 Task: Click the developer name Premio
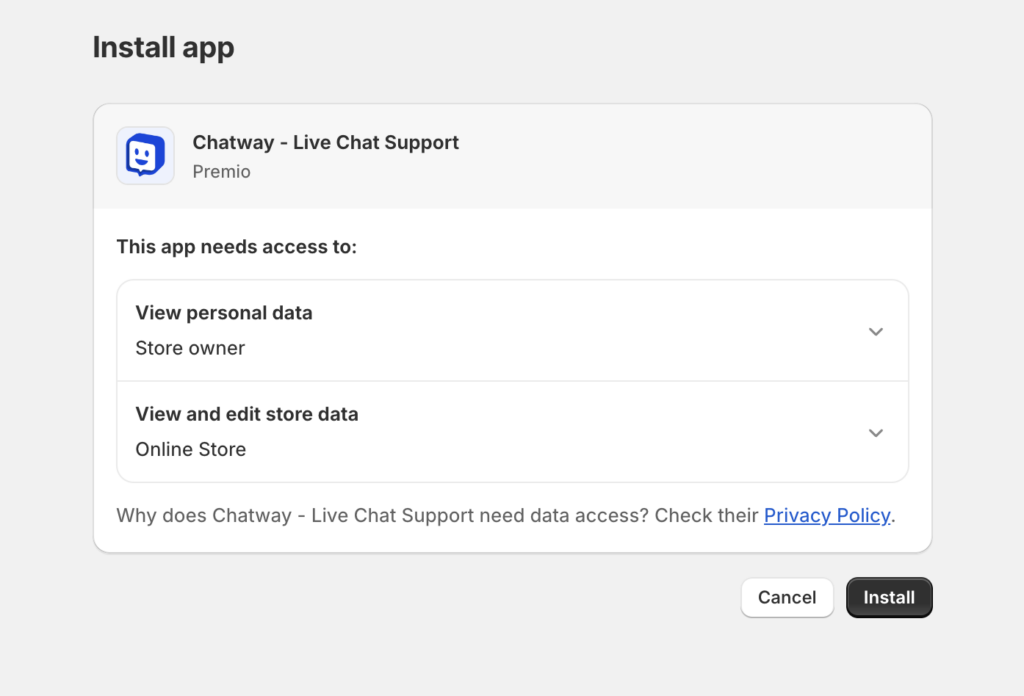[222, 171]
